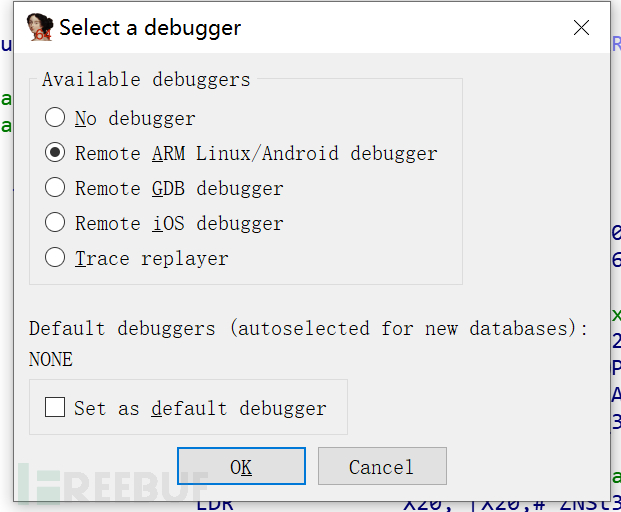The image size is (621, 512).
Task: Click the "Set as default debugger" label text
Action: 200,408
